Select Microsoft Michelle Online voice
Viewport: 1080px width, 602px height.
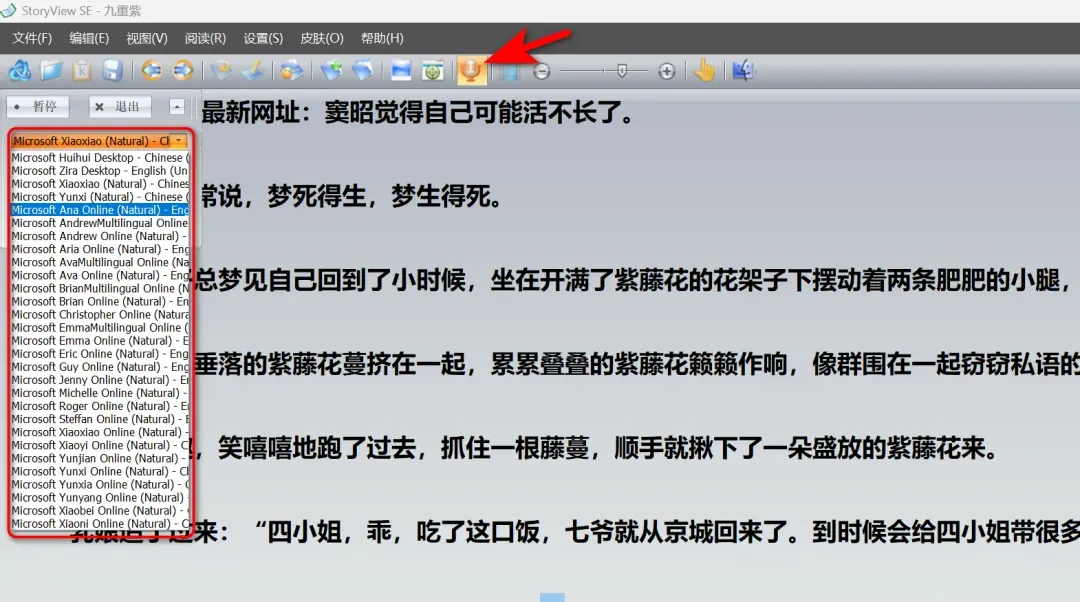100,393
